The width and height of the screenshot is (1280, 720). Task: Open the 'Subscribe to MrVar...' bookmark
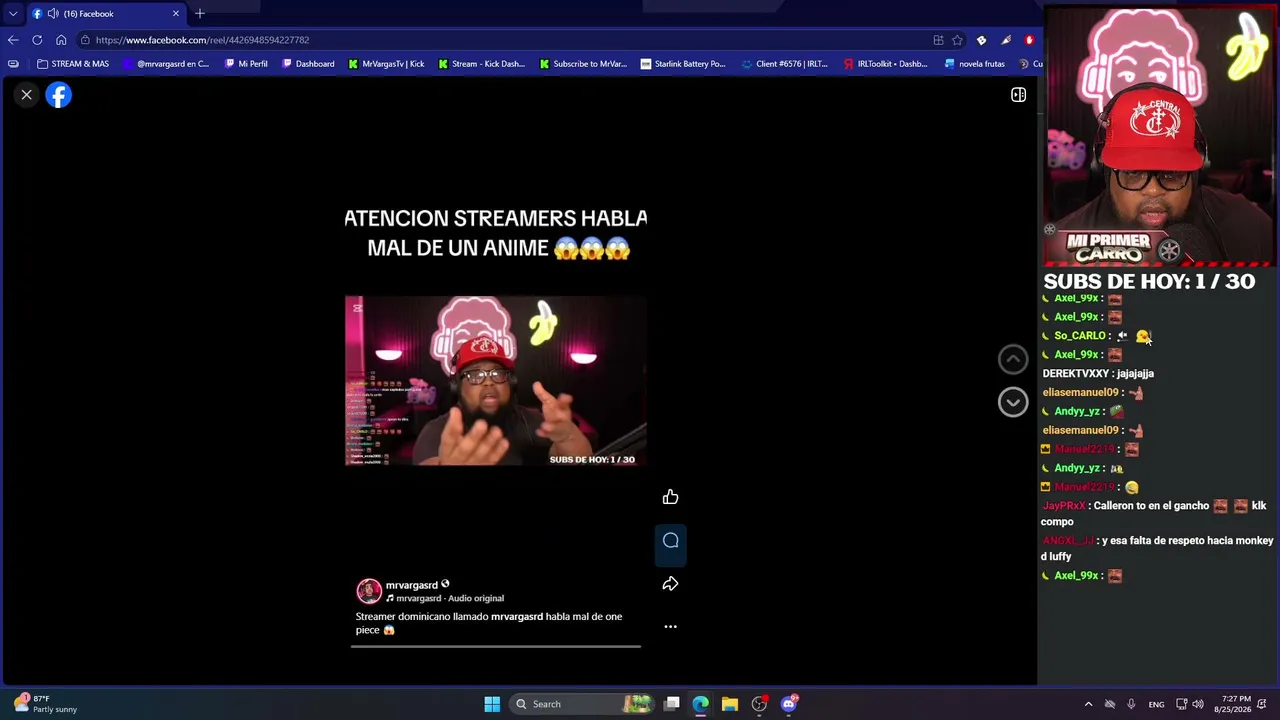(x=583, y=64)
